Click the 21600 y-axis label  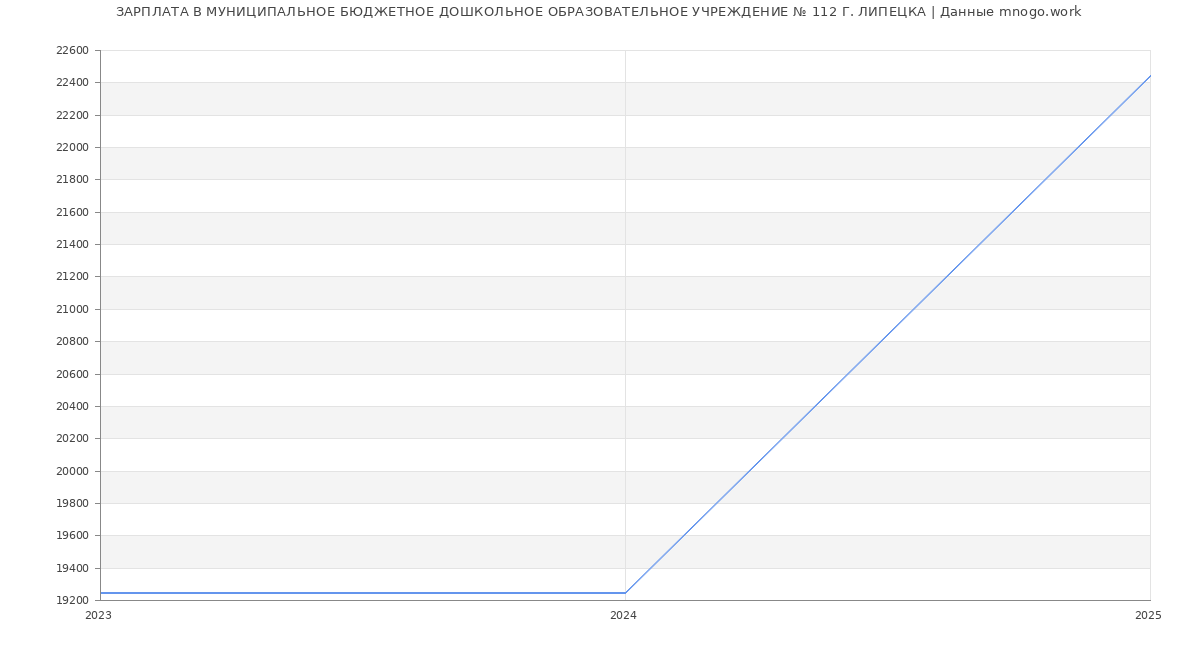click(x=72, y=212)
